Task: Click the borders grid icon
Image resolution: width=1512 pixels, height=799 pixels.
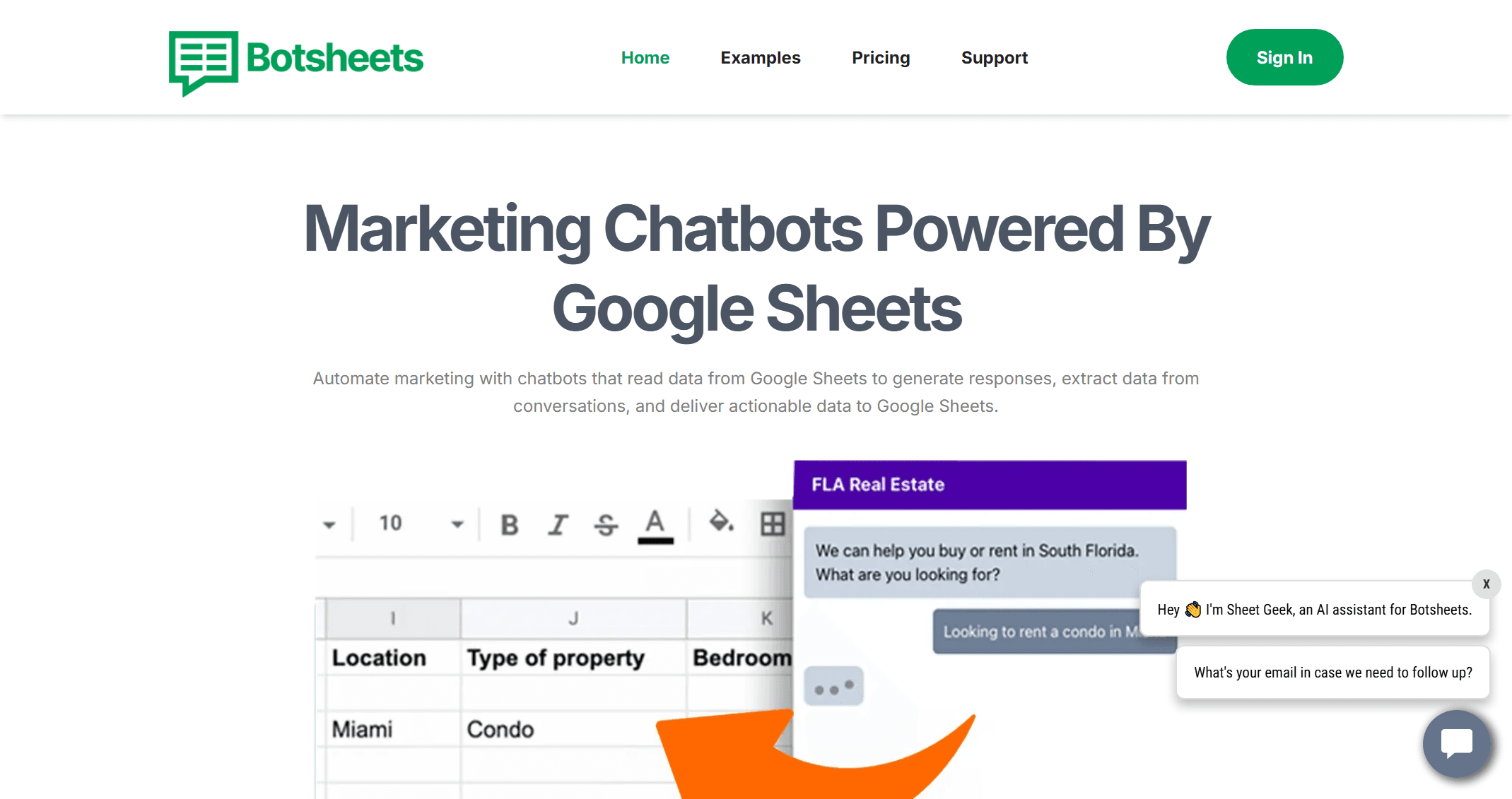Action: click(772, 523)
